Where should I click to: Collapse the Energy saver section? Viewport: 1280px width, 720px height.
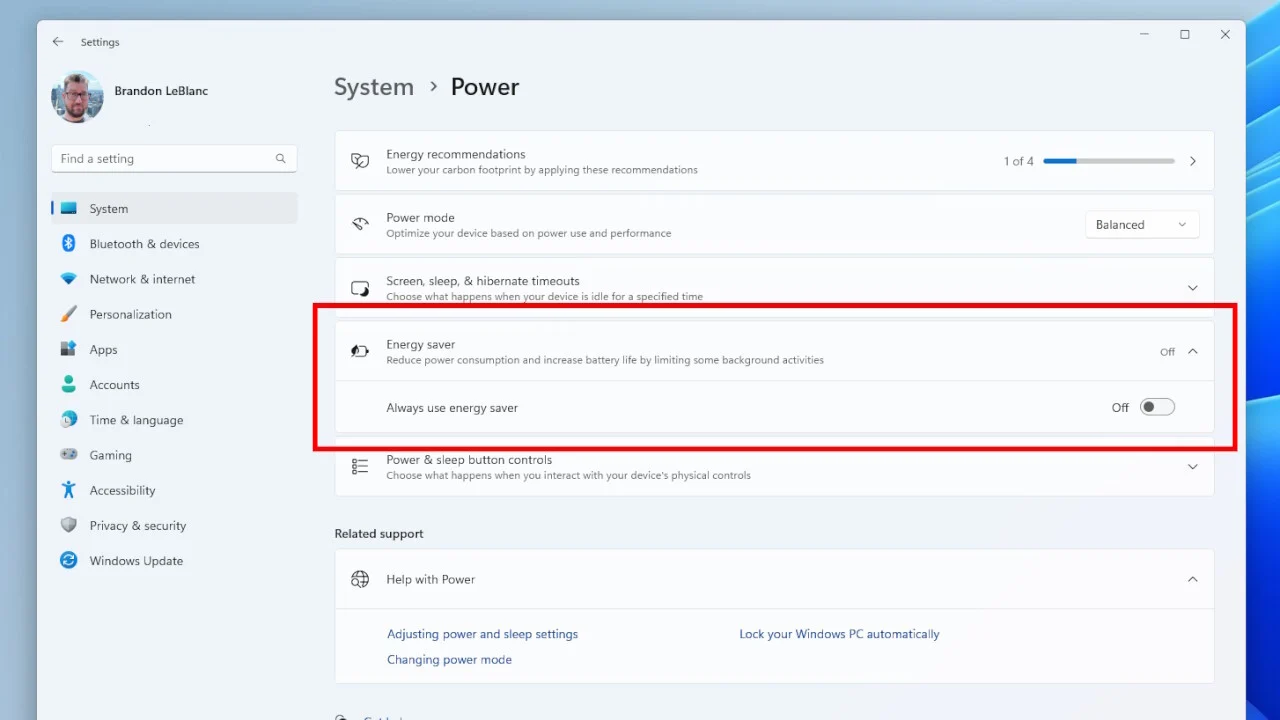pyautogui.click(x=1192, y=351)
